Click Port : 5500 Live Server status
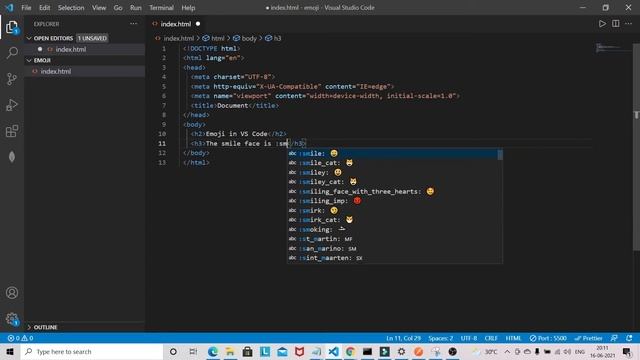 pyautogui.click(x=548, y=338)
